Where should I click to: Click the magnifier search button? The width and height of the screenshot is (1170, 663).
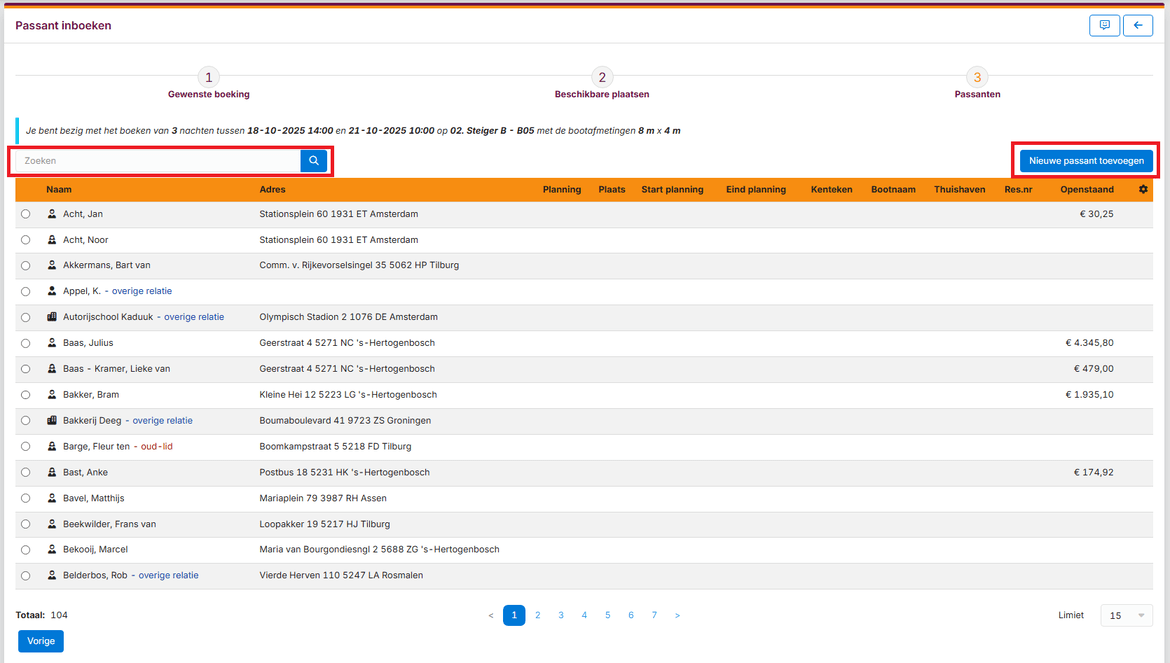pyautogui.click(x=313, y=161)
